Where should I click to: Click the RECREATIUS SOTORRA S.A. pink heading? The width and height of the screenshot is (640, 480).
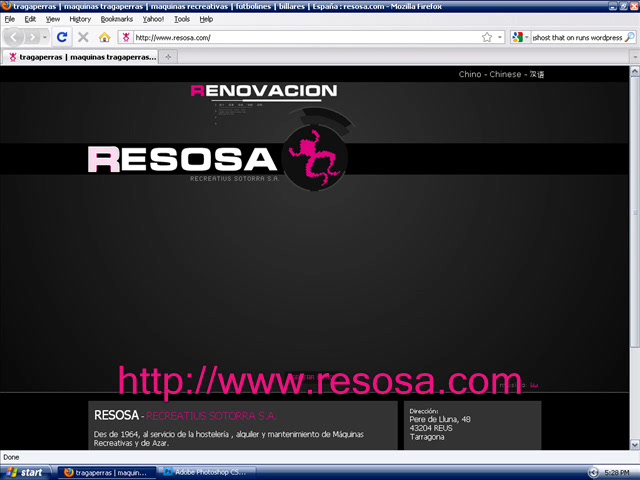tap(211, 416)
